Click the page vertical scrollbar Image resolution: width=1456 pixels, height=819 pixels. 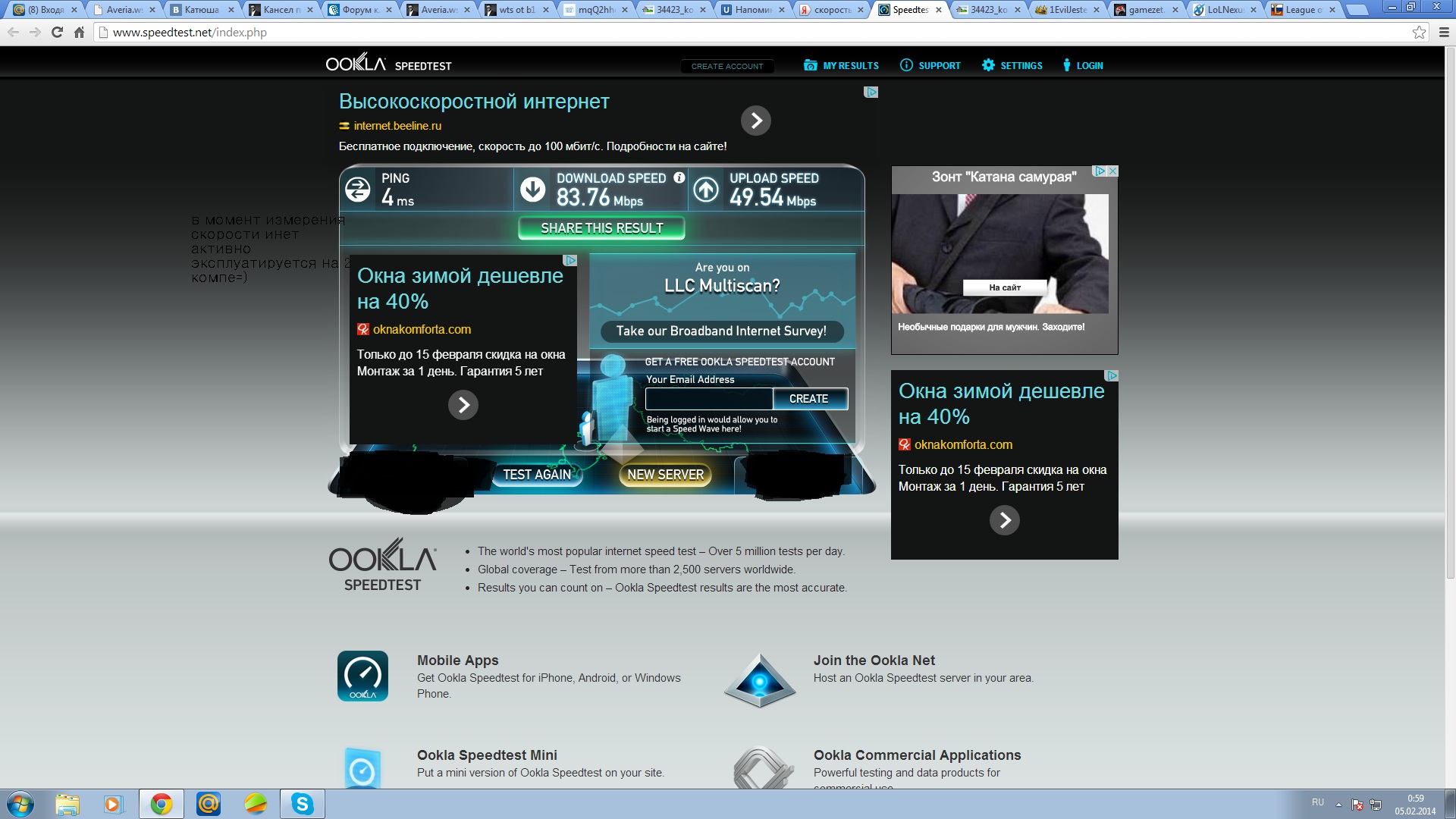tap(1450, 315)
